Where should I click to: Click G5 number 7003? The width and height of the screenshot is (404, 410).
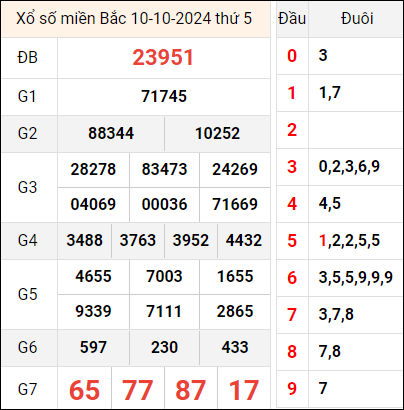[164, 276]
